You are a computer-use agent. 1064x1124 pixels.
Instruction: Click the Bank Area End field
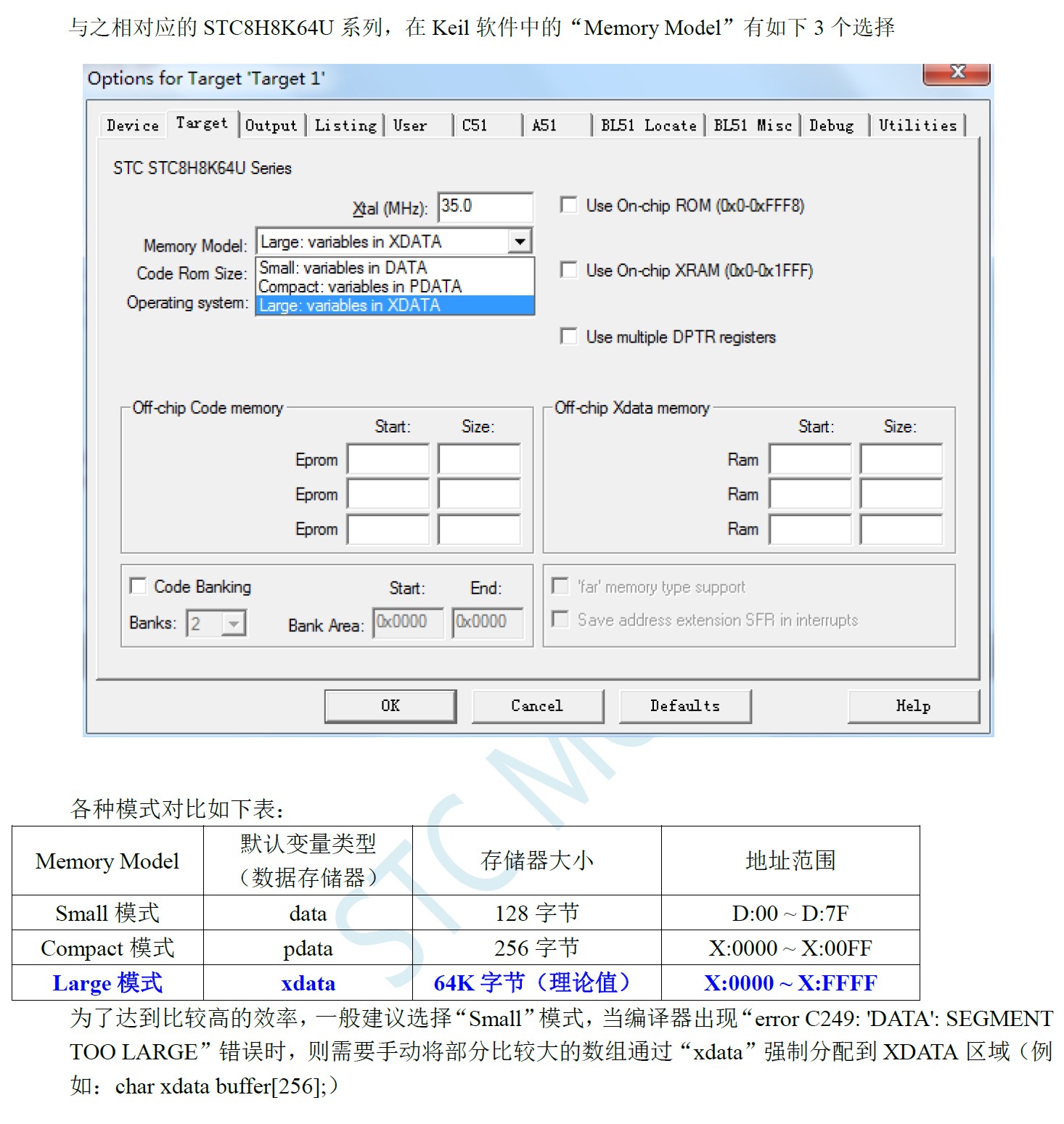[x=487, y=623]
